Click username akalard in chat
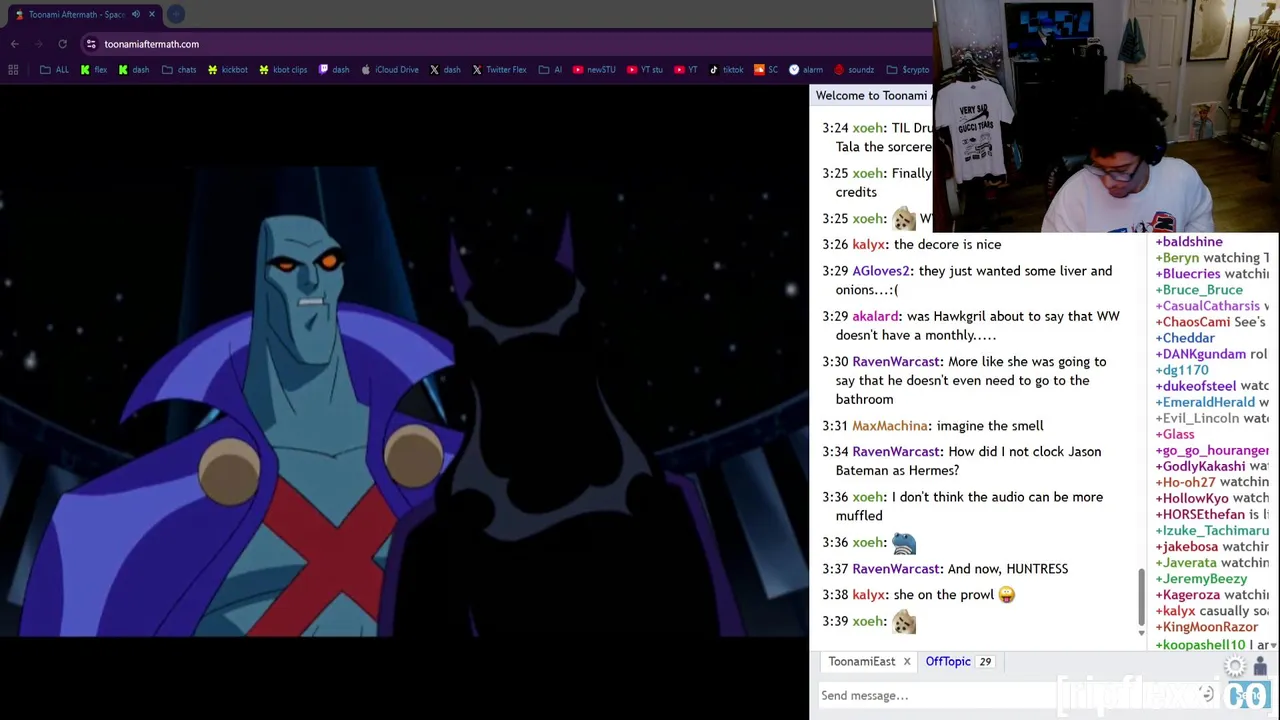This screenshot has width=1280, height=720. click(875, 316)
